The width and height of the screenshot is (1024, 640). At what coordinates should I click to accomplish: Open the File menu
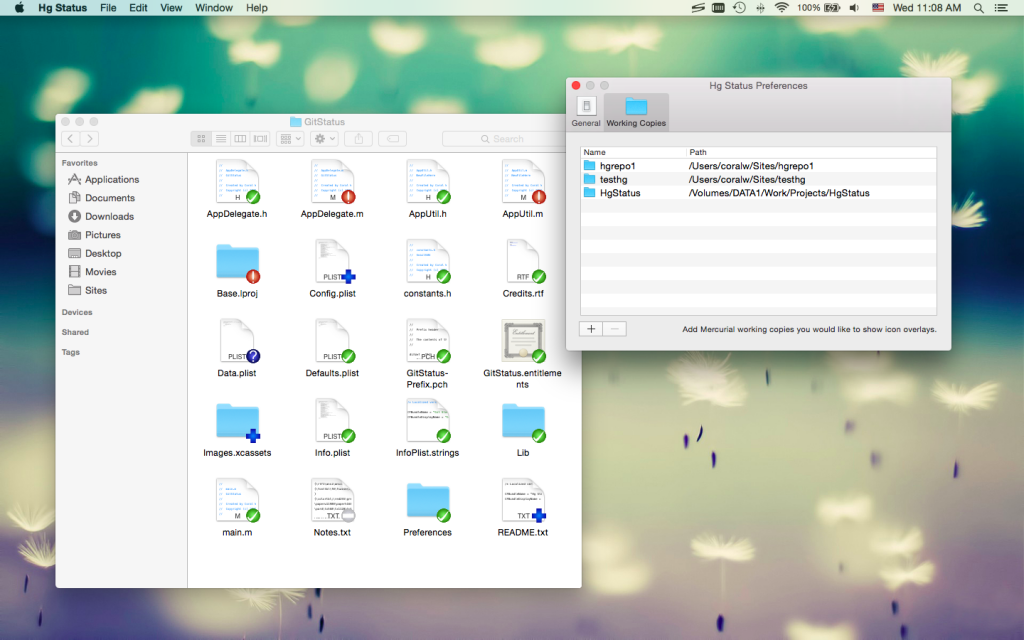(108, 8)
